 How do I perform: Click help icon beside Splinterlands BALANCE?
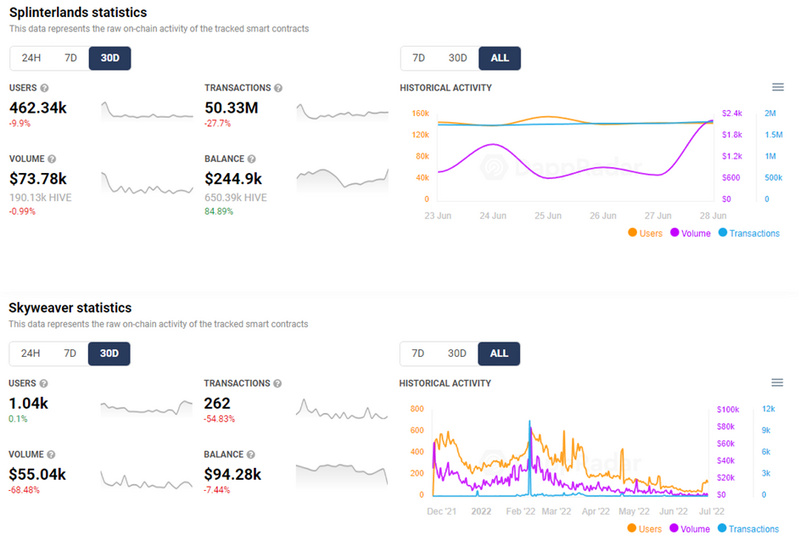251,158
